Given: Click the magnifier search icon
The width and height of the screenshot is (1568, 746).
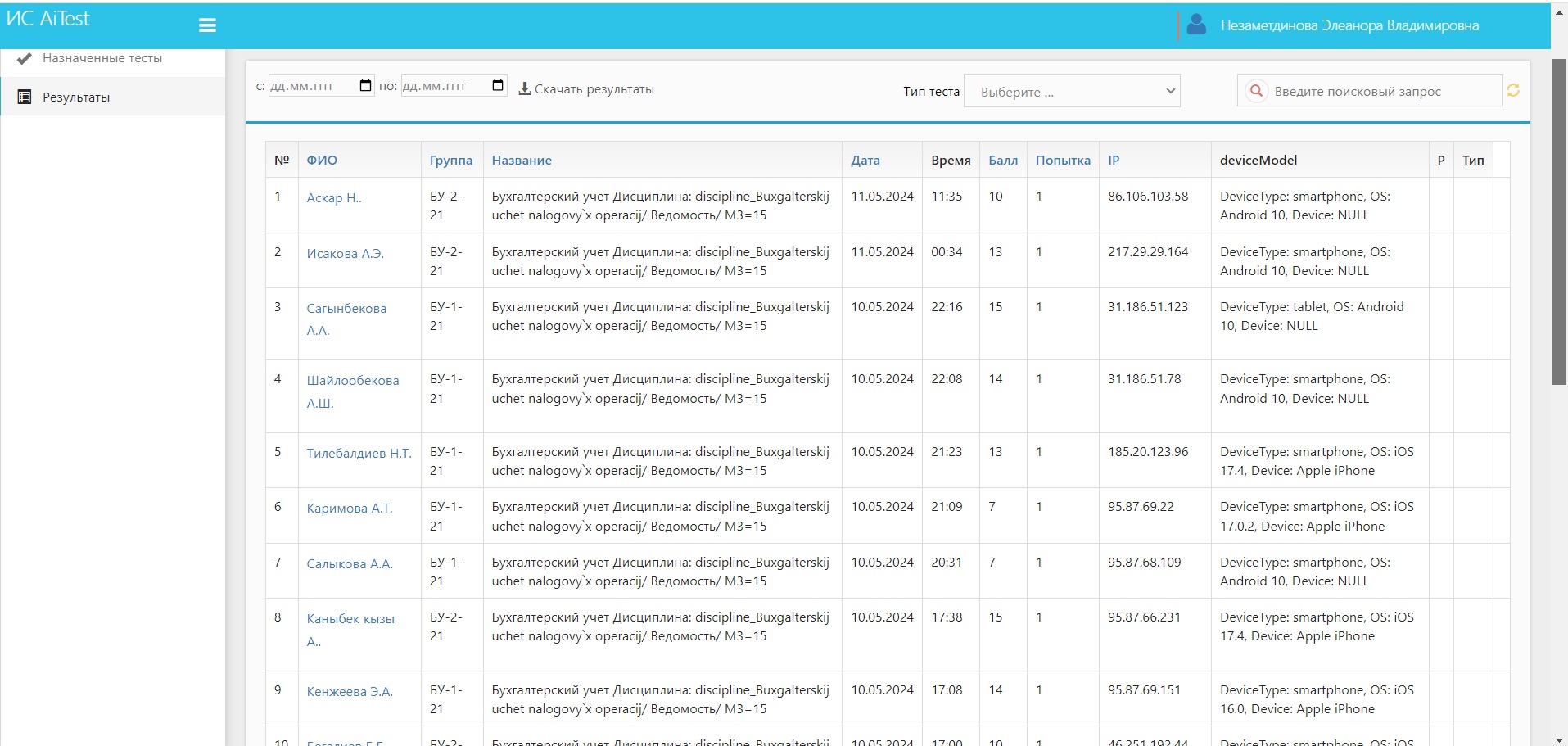Looking at the screenshot, I should coord(1256,91).
